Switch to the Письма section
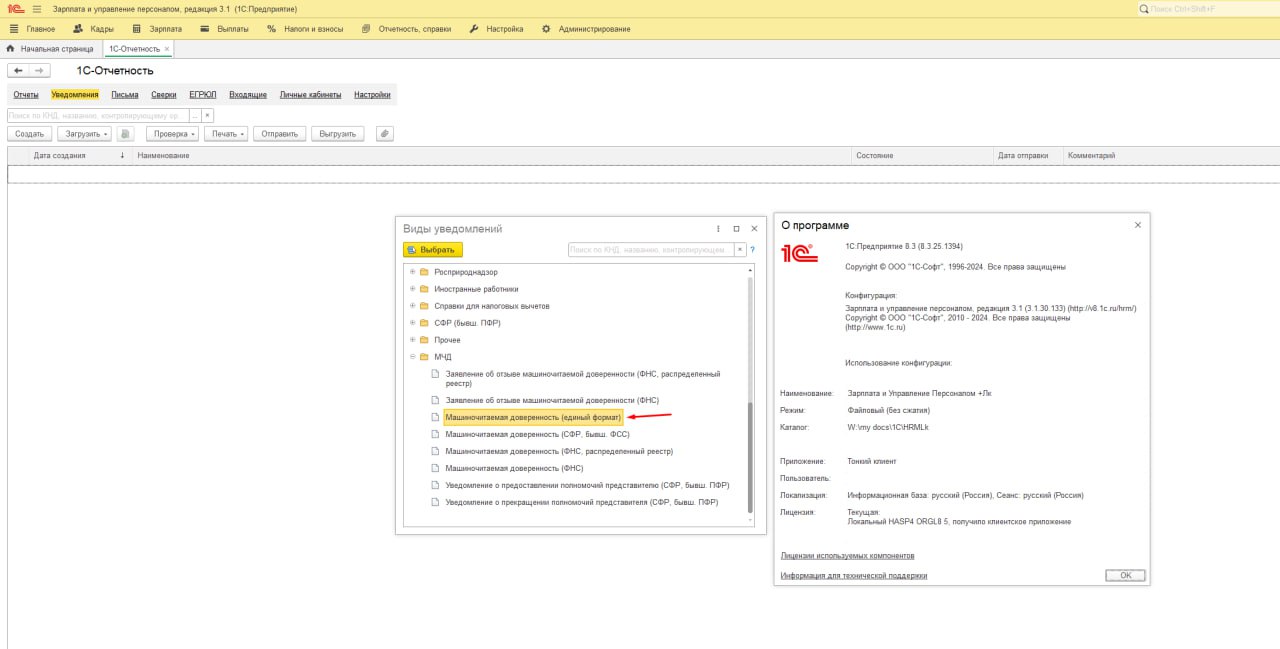The height and width of the screenshot is (649, 1280). 125,95
